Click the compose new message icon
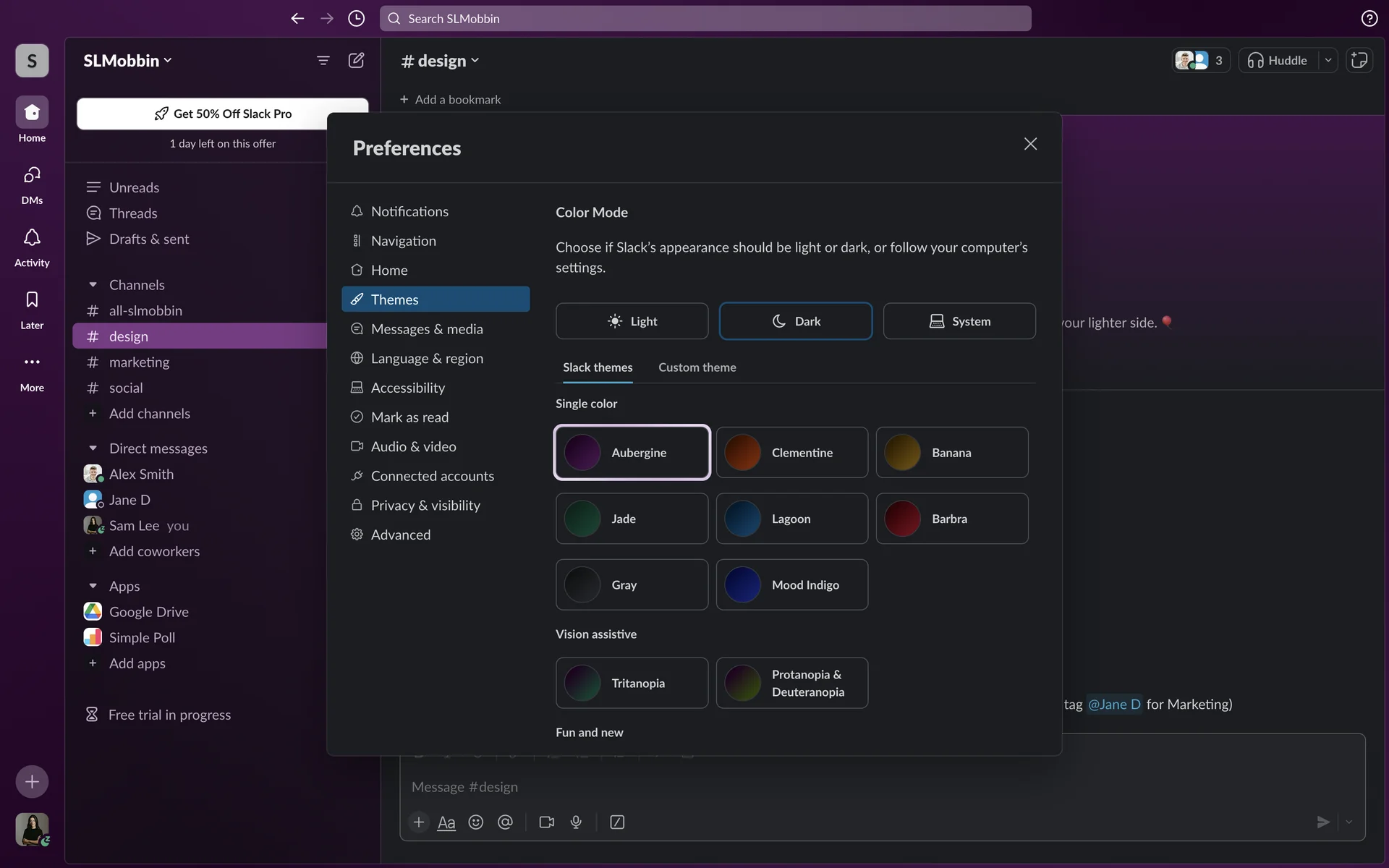Image resolution: width=1389 pixels, height=868 pixels. [356, 61]
